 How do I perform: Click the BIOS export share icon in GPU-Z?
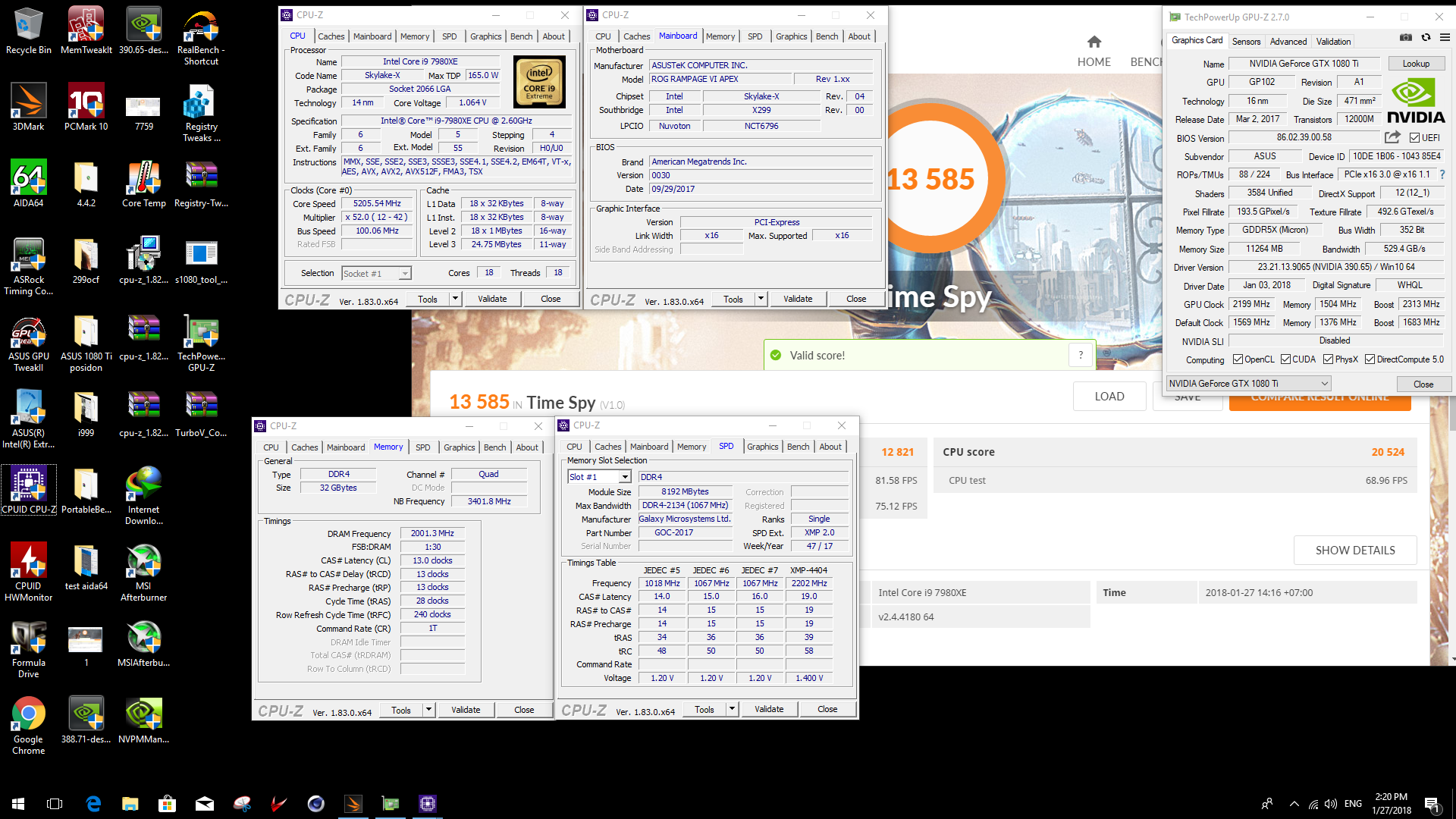1392,137
